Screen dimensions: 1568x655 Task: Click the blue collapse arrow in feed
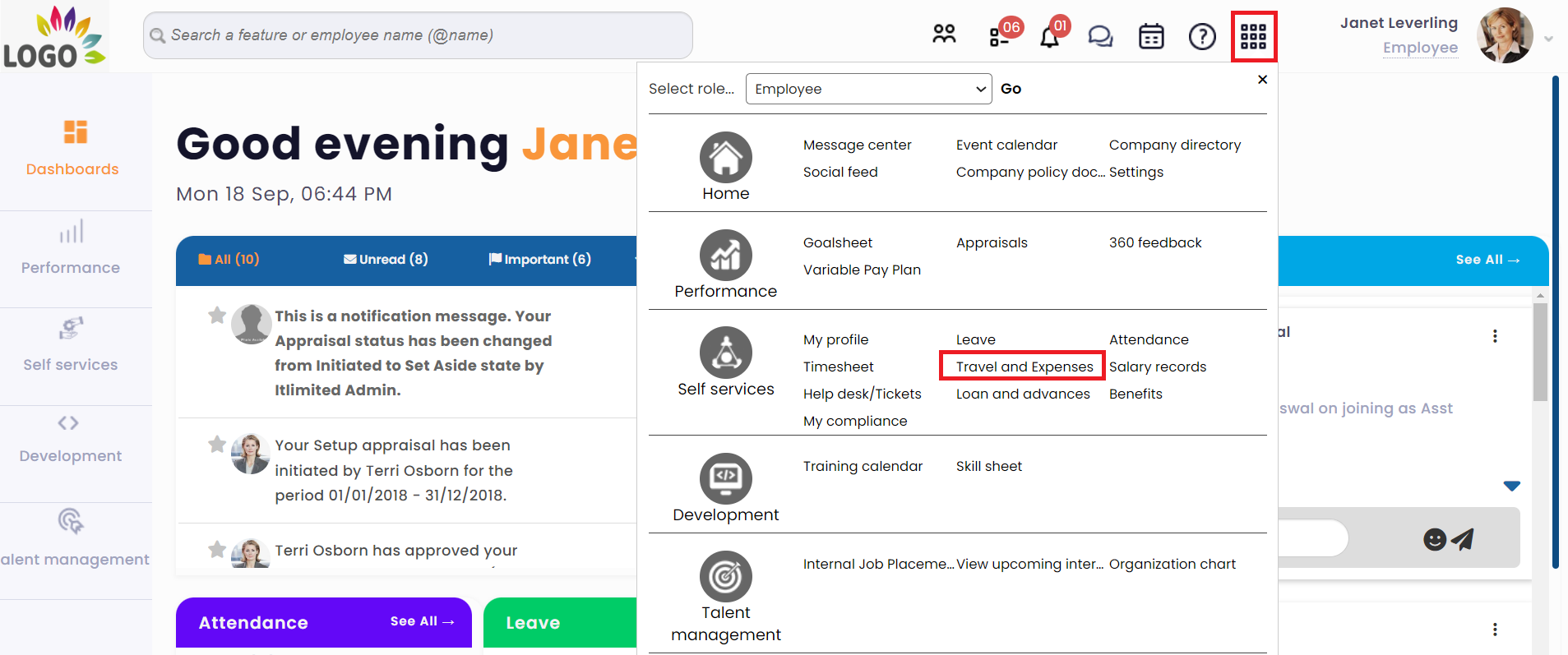click(1511, 486)
